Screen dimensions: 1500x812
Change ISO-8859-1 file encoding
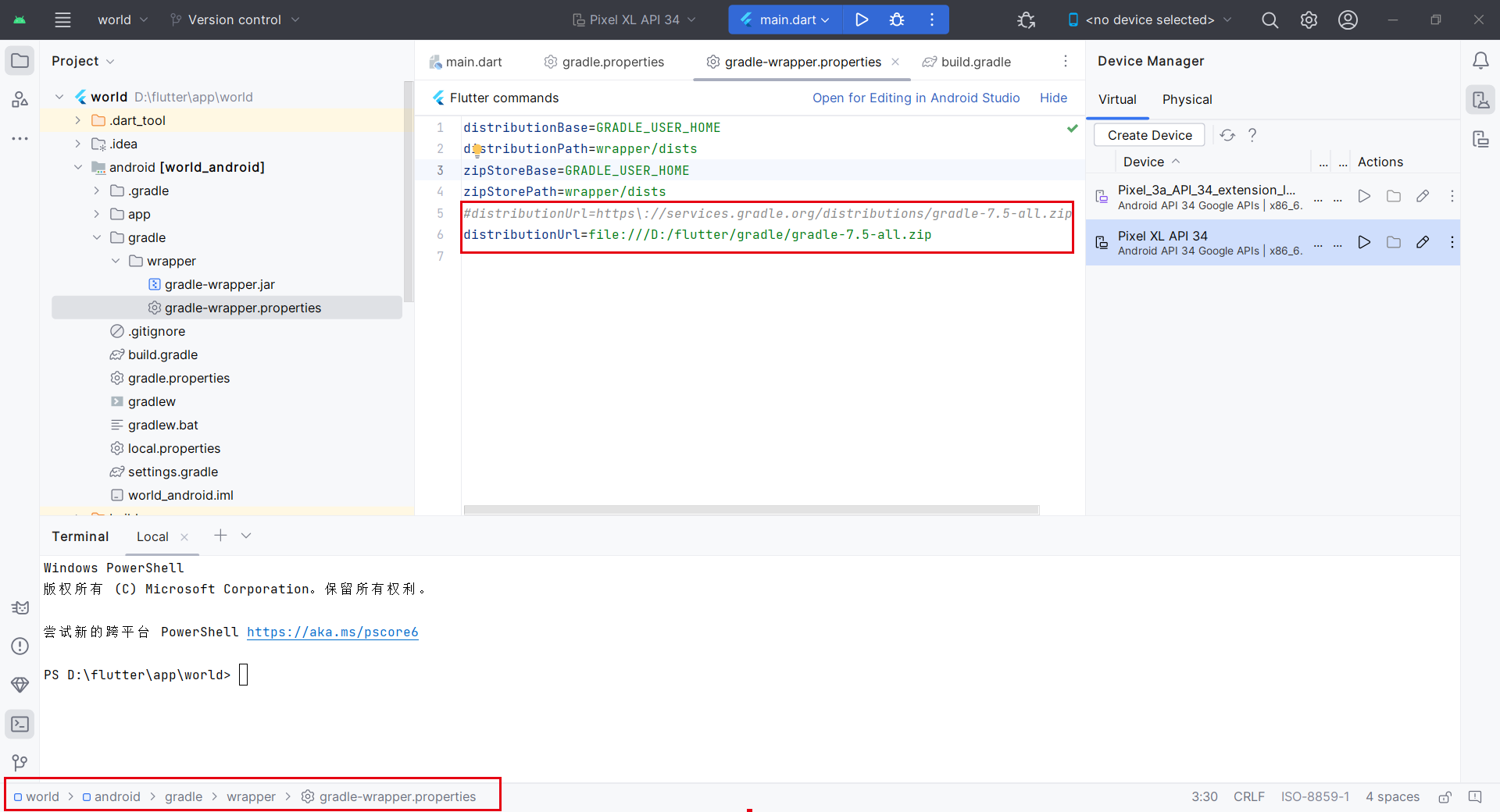coord(1315,796)
